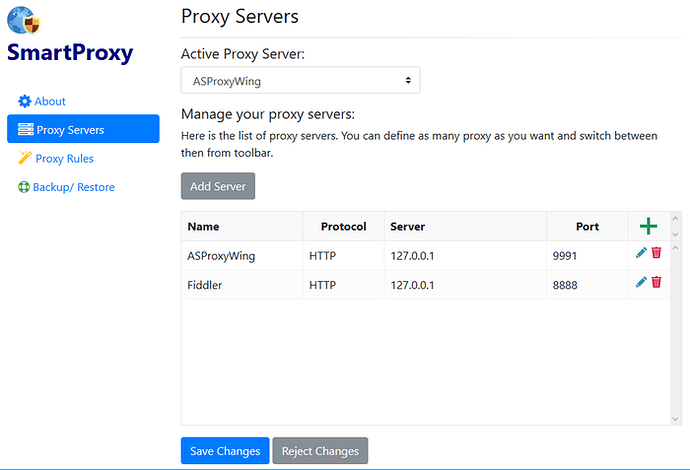Edit ASProxyWing server with pencil icon
This screenshot has height=470, width=690.
pos(641,254)
